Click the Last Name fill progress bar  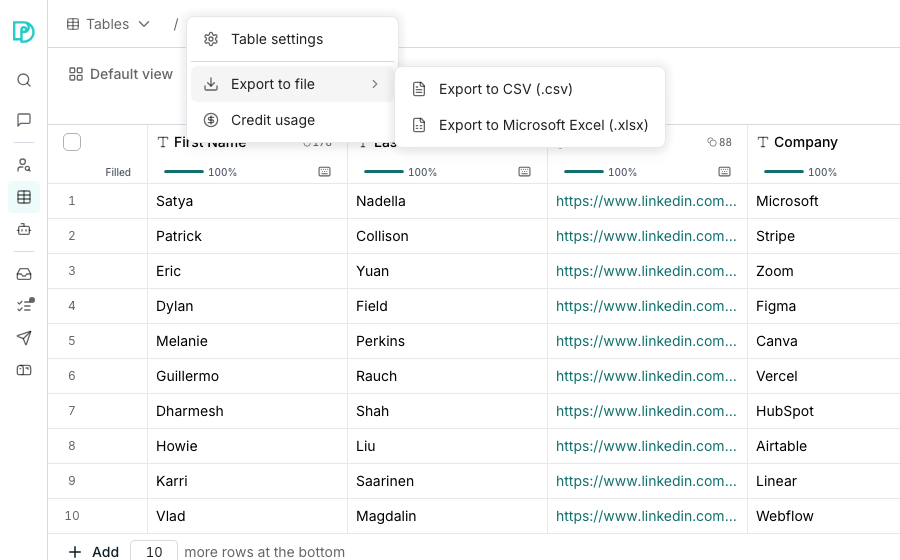[x=383, y=172]
